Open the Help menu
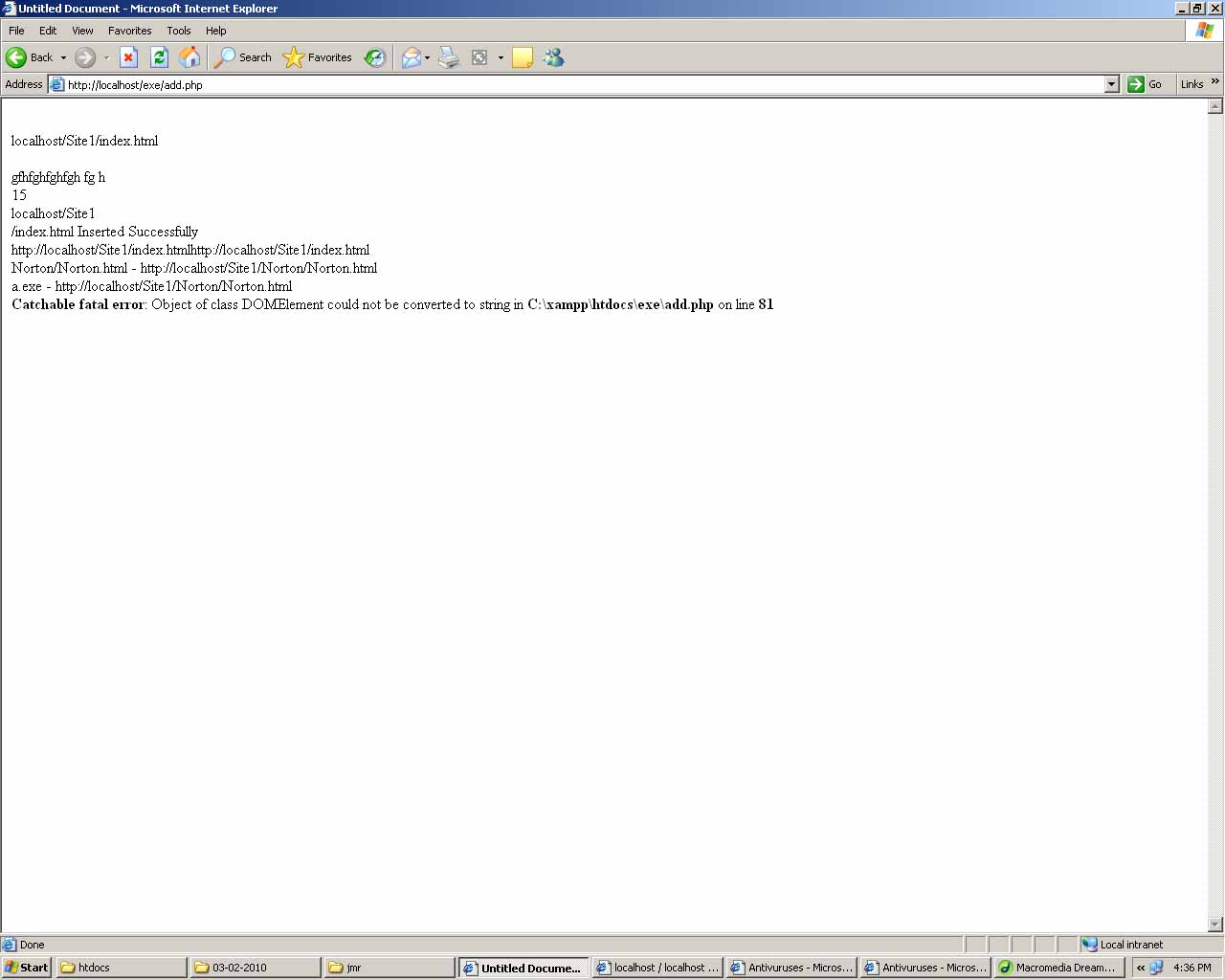Image resolution: width=1225 pixels, height=980 pixels. (x=216, y=31)
